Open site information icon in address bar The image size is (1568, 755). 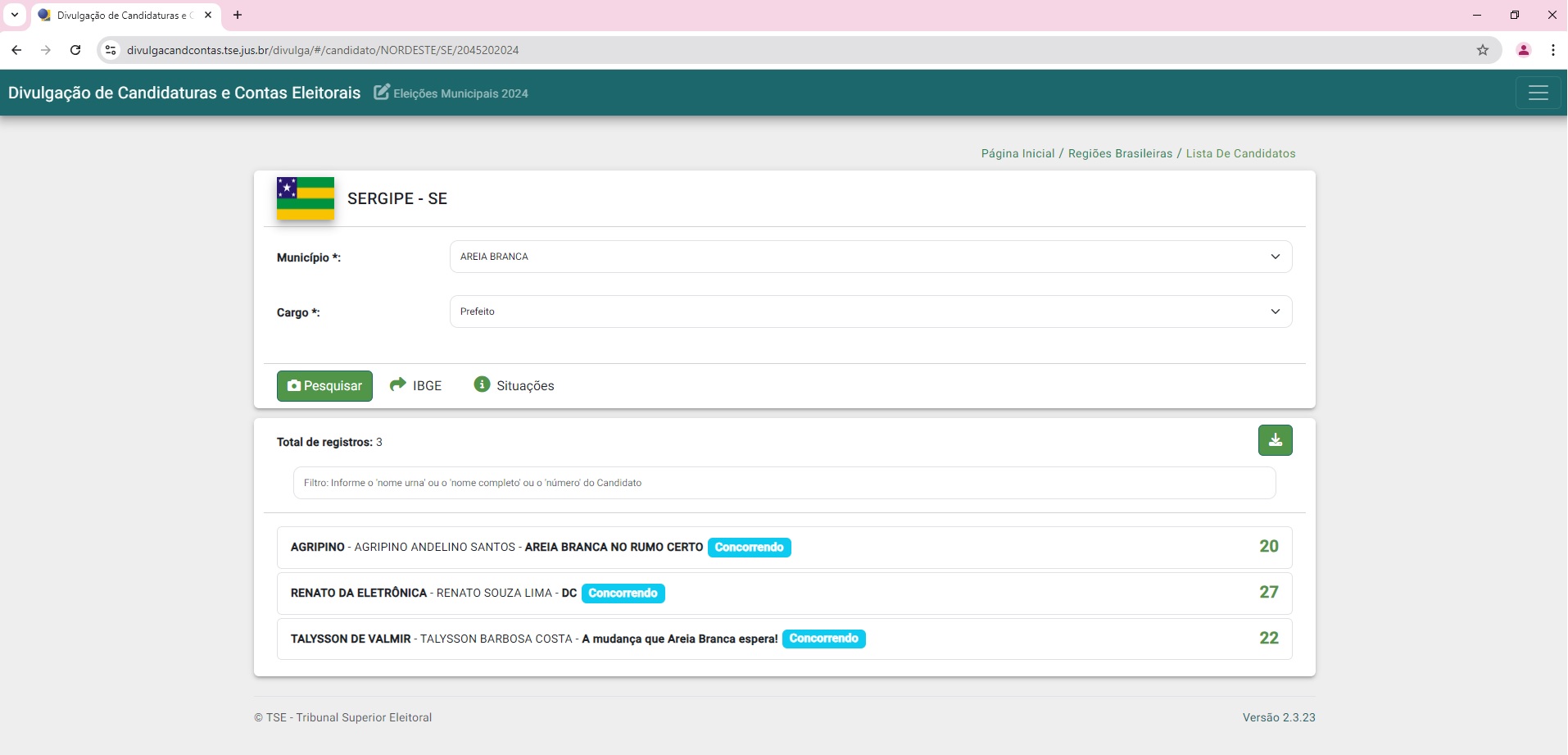(x=111, y=50)
